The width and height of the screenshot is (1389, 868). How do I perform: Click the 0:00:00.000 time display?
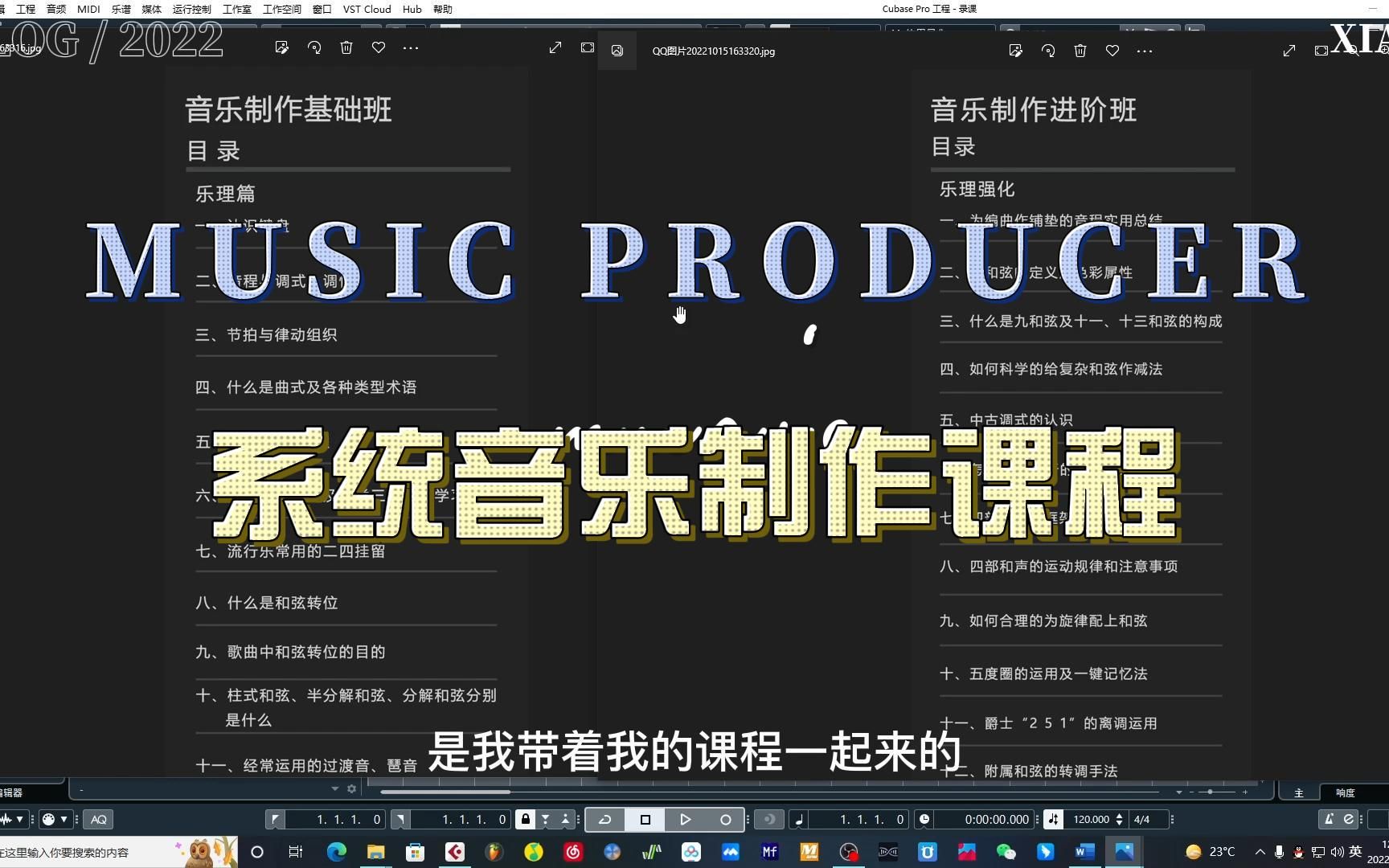click(x=983, y=819)
